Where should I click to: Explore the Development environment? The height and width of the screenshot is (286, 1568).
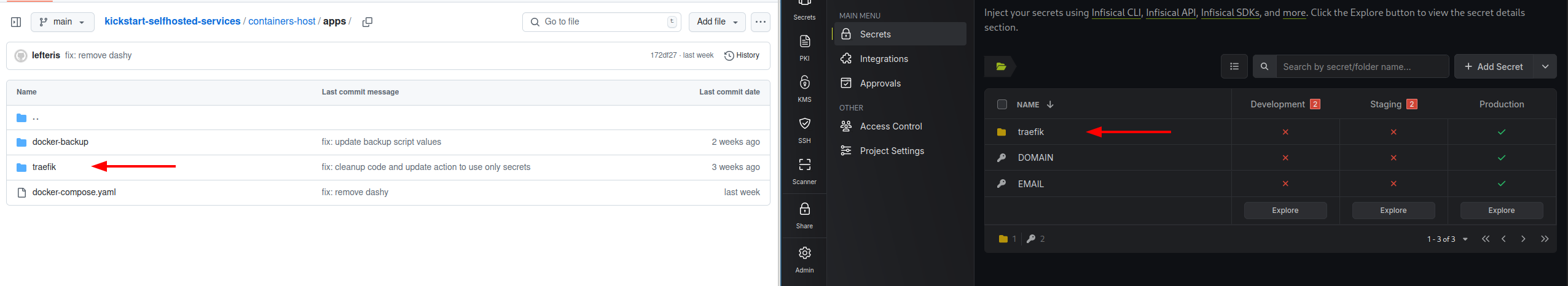click(x=1285, y=211)
